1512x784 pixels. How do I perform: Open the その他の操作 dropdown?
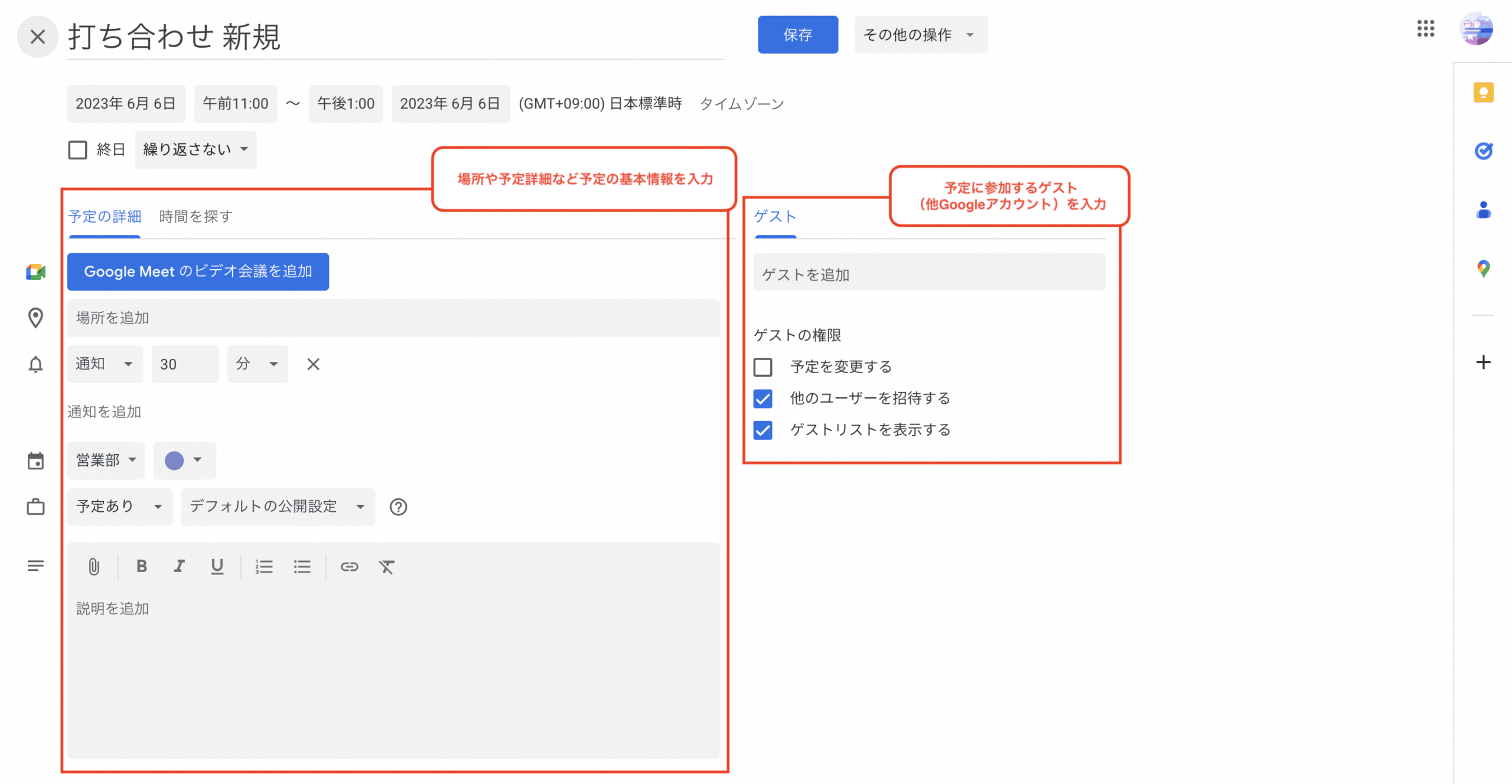point(920,35)
